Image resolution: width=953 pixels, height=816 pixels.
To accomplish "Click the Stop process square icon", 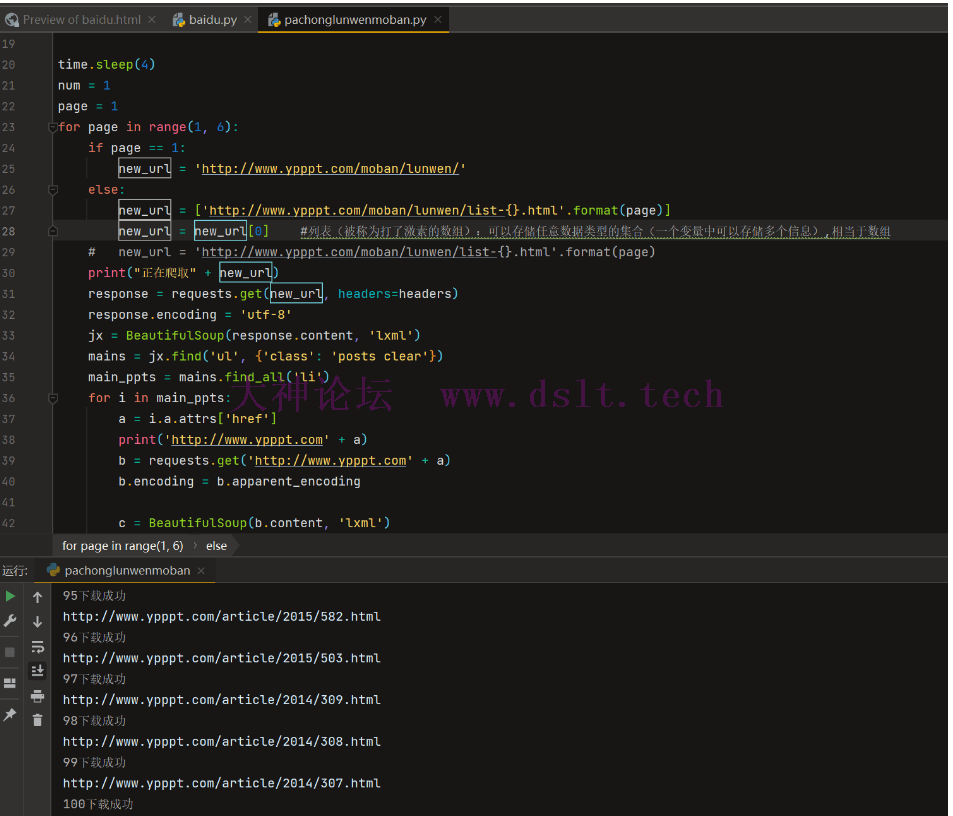I will (x=10, y=652).
